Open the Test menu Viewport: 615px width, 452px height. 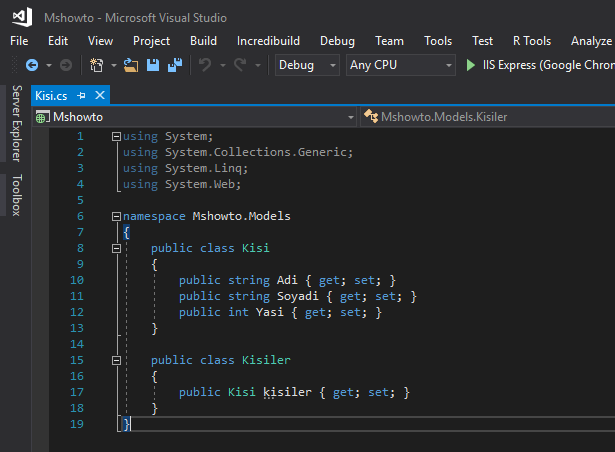coord(482,41)
